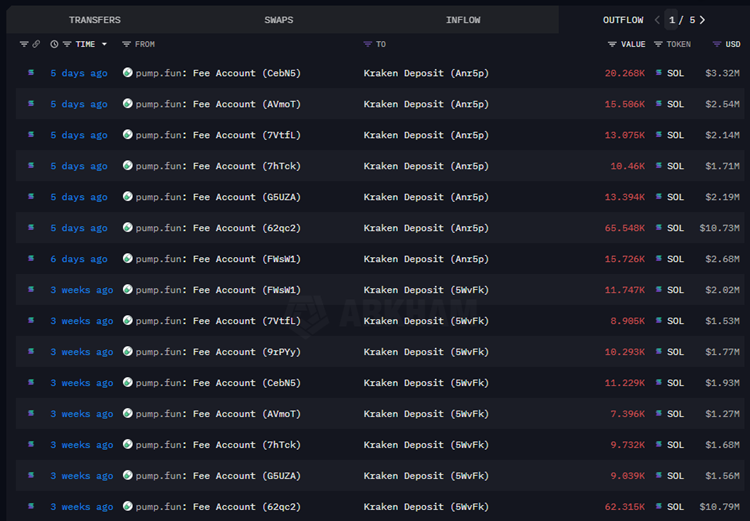This screenshot has height=521, width=750.
Task: Open transaction icon for CebN5 5 days ago
Action: pyautogui.click(x=31, y=73)
